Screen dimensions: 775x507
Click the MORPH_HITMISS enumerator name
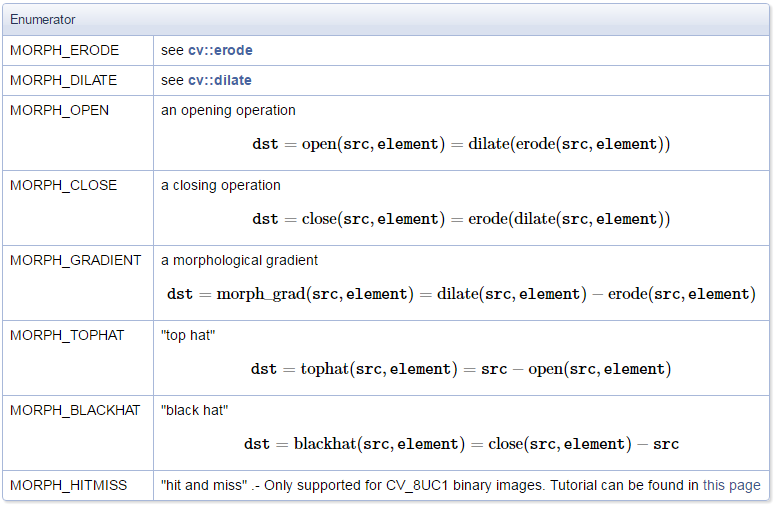pos(68,485)
